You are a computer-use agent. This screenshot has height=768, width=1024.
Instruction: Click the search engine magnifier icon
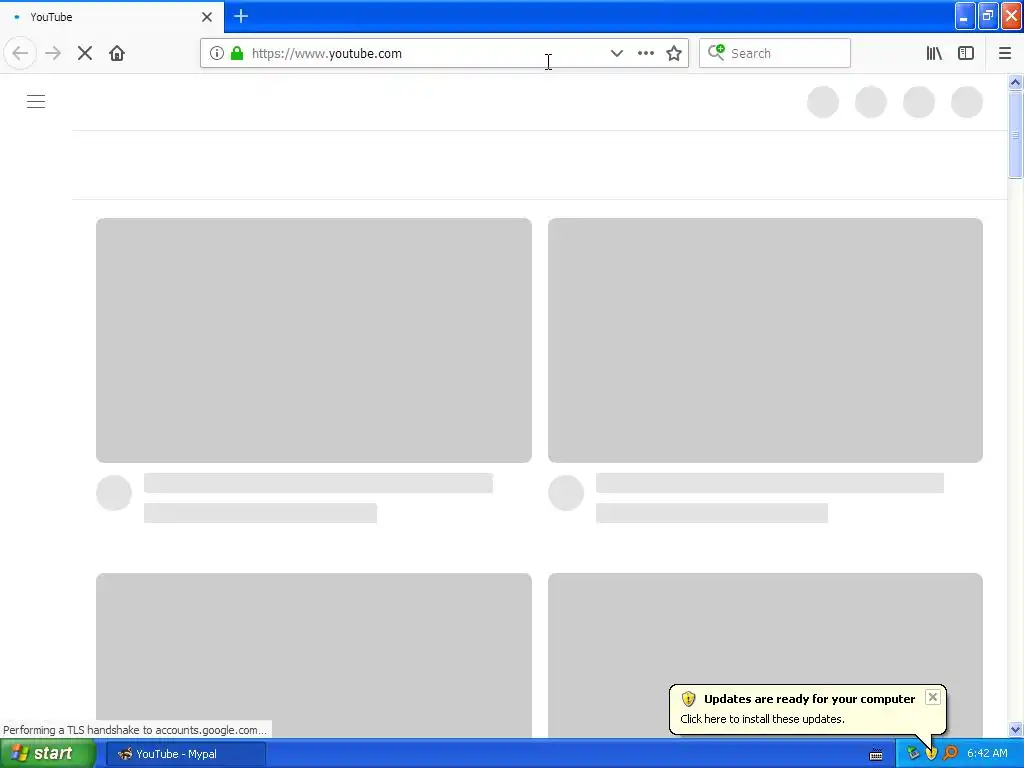point(716,52)
